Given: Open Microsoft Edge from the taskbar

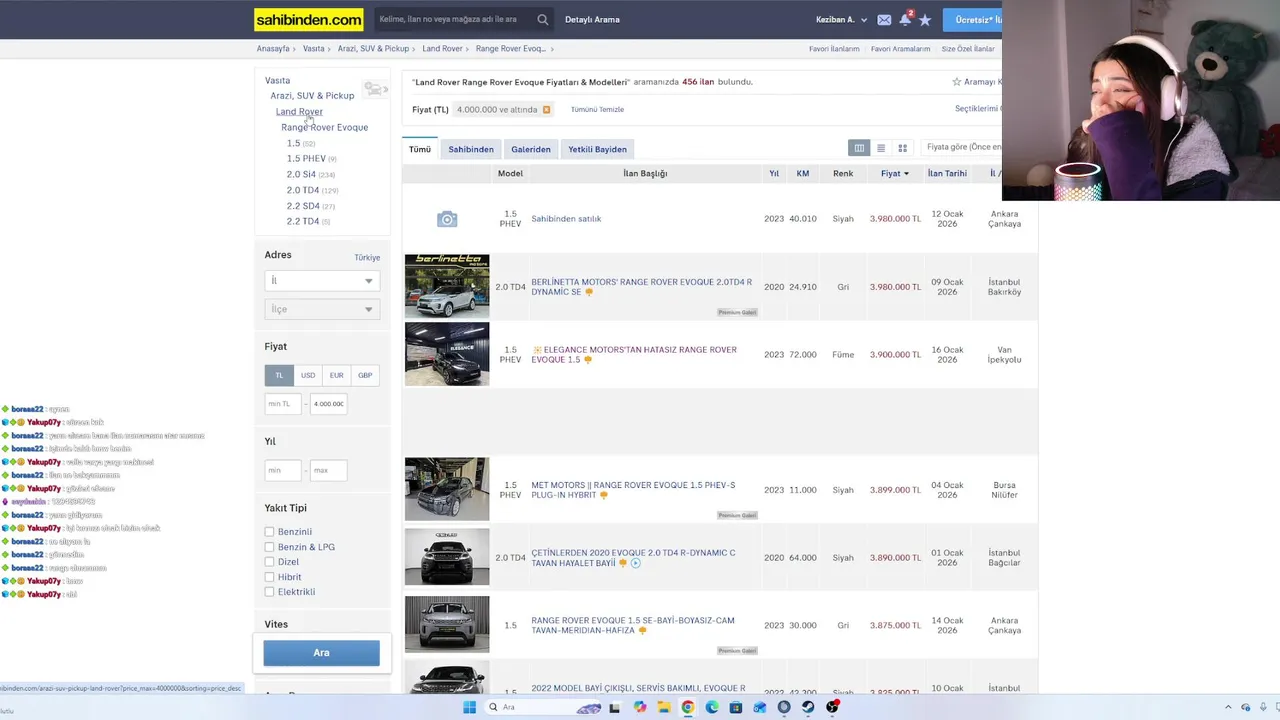Looking at the screenshot, I should (x=712, y=707).
